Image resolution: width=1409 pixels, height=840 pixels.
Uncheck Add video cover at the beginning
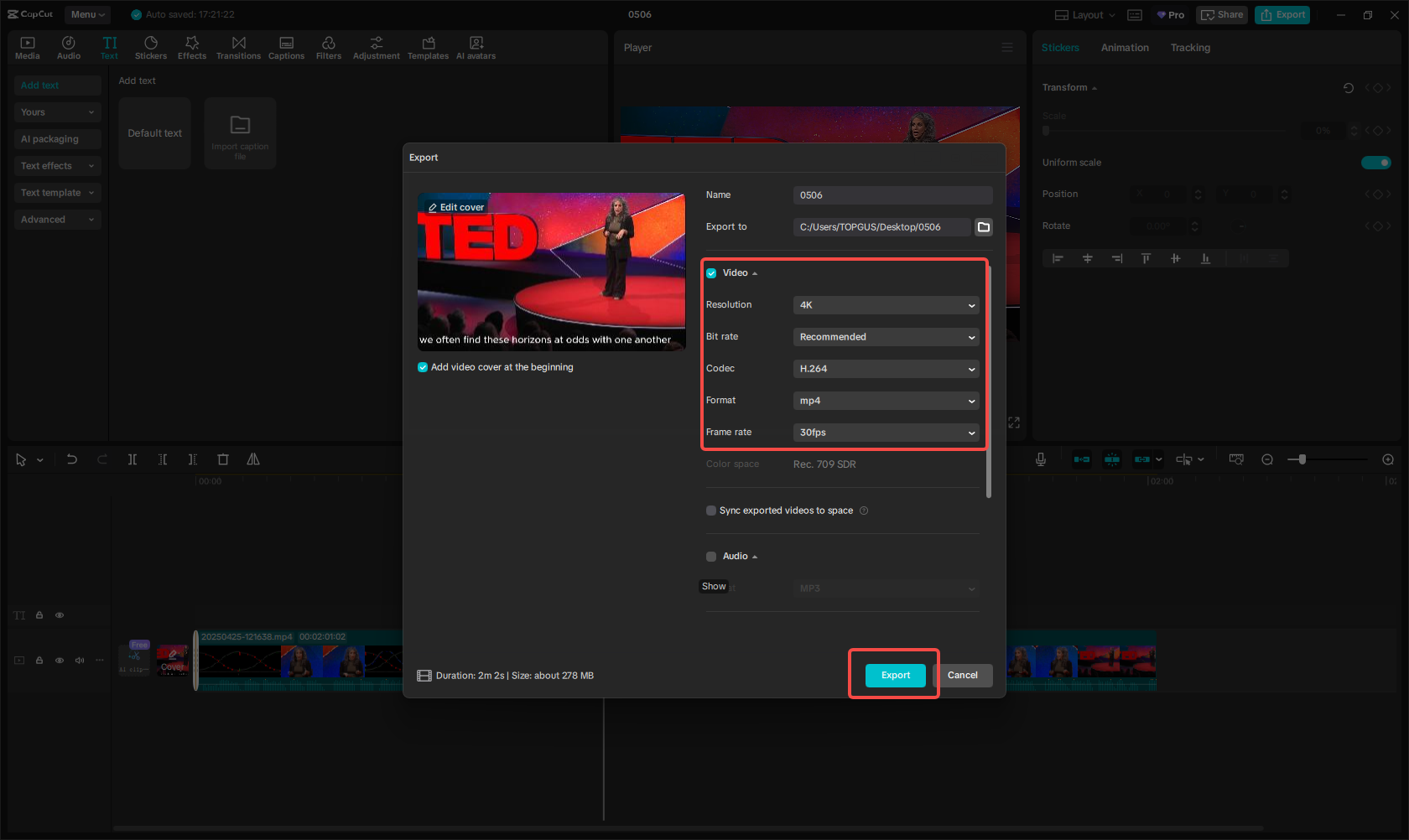point(423,366)
